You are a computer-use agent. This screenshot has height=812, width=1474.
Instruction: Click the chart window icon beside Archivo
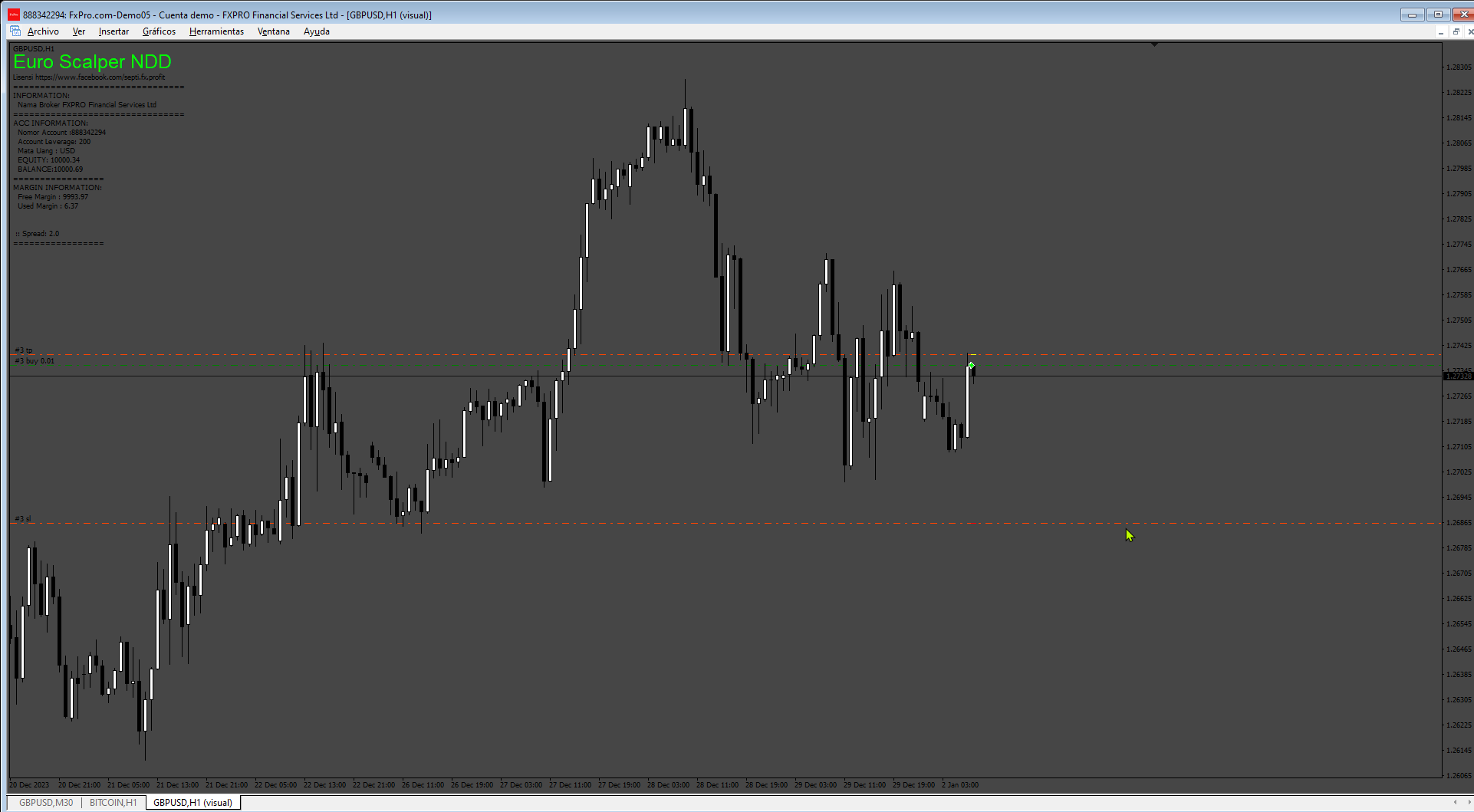(x=15, y=31)
